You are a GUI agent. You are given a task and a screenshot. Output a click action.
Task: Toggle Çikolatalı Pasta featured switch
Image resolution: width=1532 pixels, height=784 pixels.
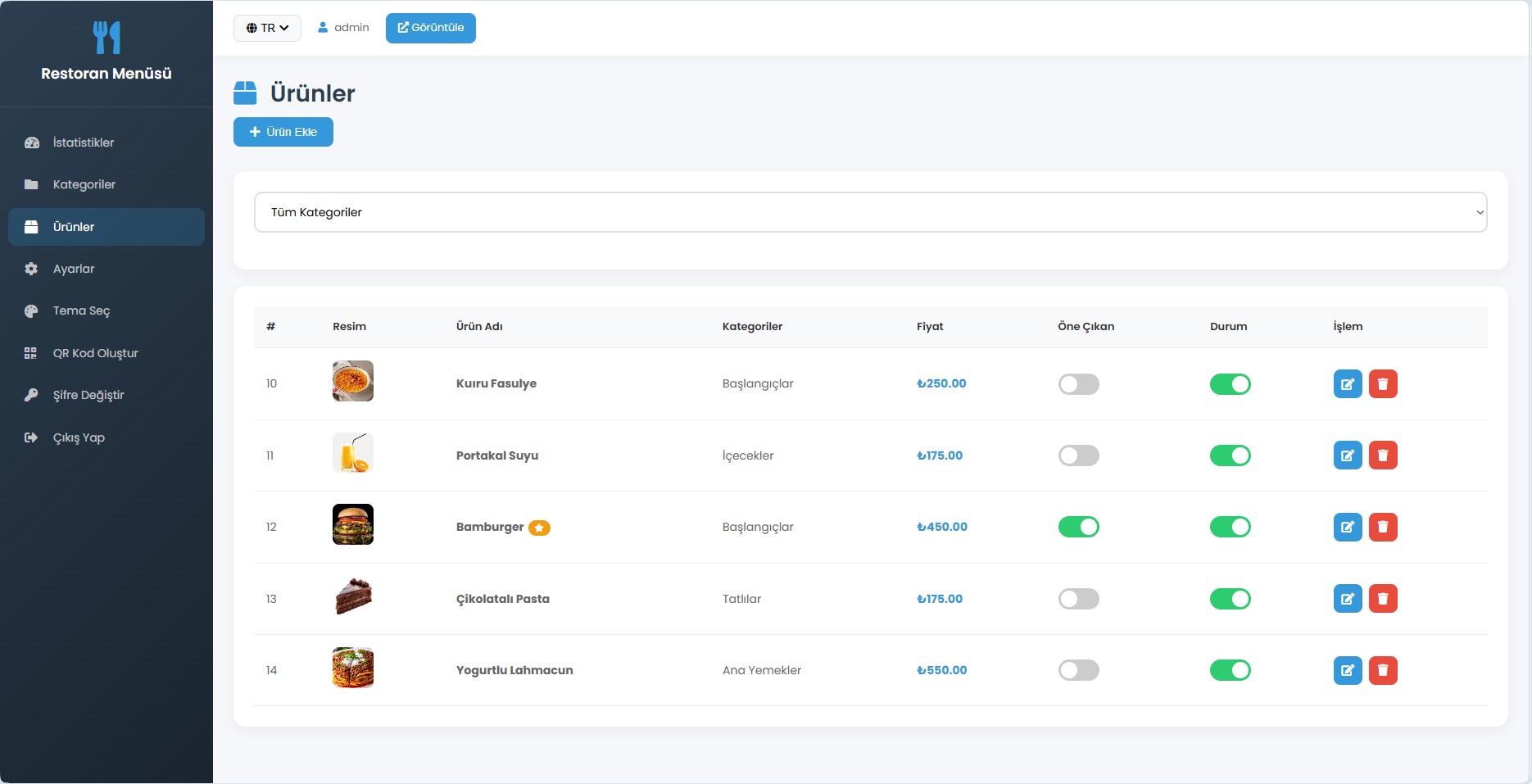click(x=1078, y=598)
